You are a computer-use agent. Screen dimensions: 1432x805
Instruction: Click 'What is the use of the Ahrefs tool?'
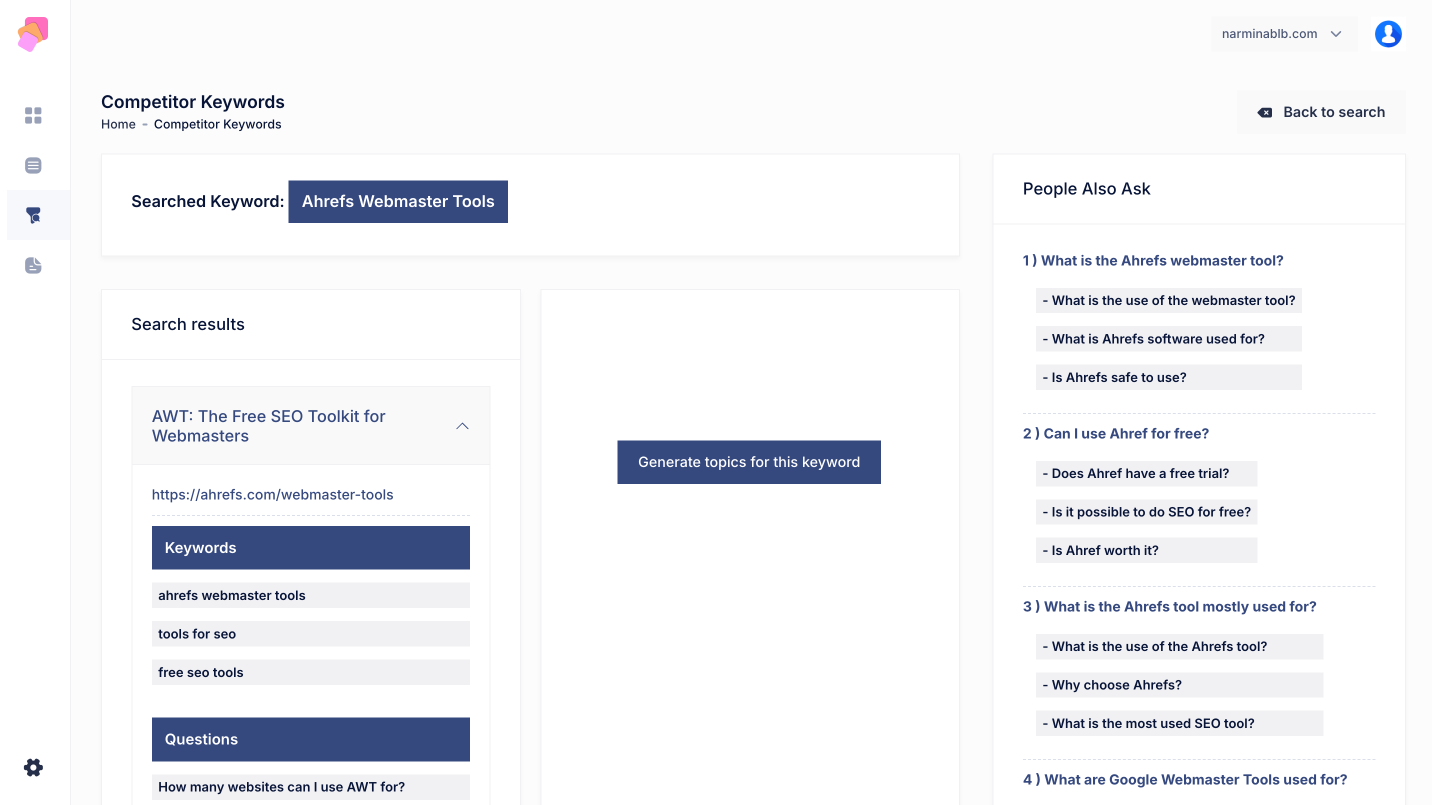1180,647
